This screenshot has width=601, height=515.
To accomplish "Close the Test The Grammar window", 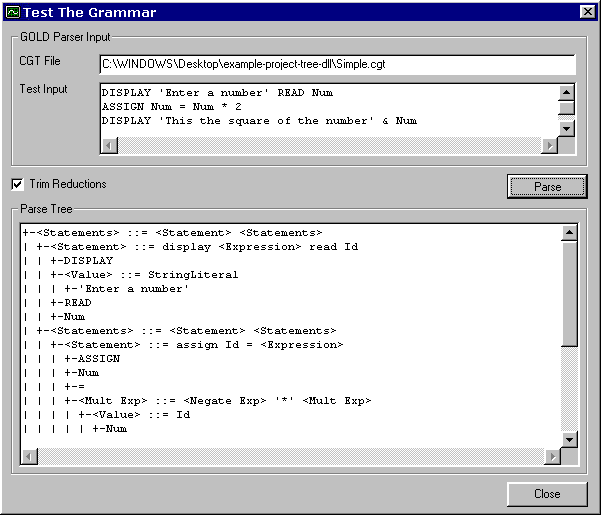I will tap(587, 12).
